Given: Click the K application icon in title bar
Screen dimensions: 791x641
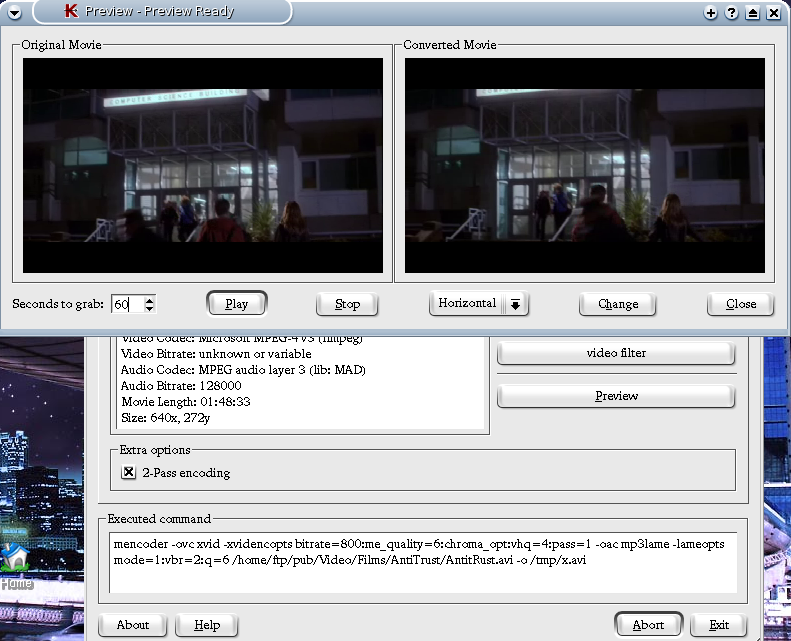Looking at the screenshot, I should [72, 11].
